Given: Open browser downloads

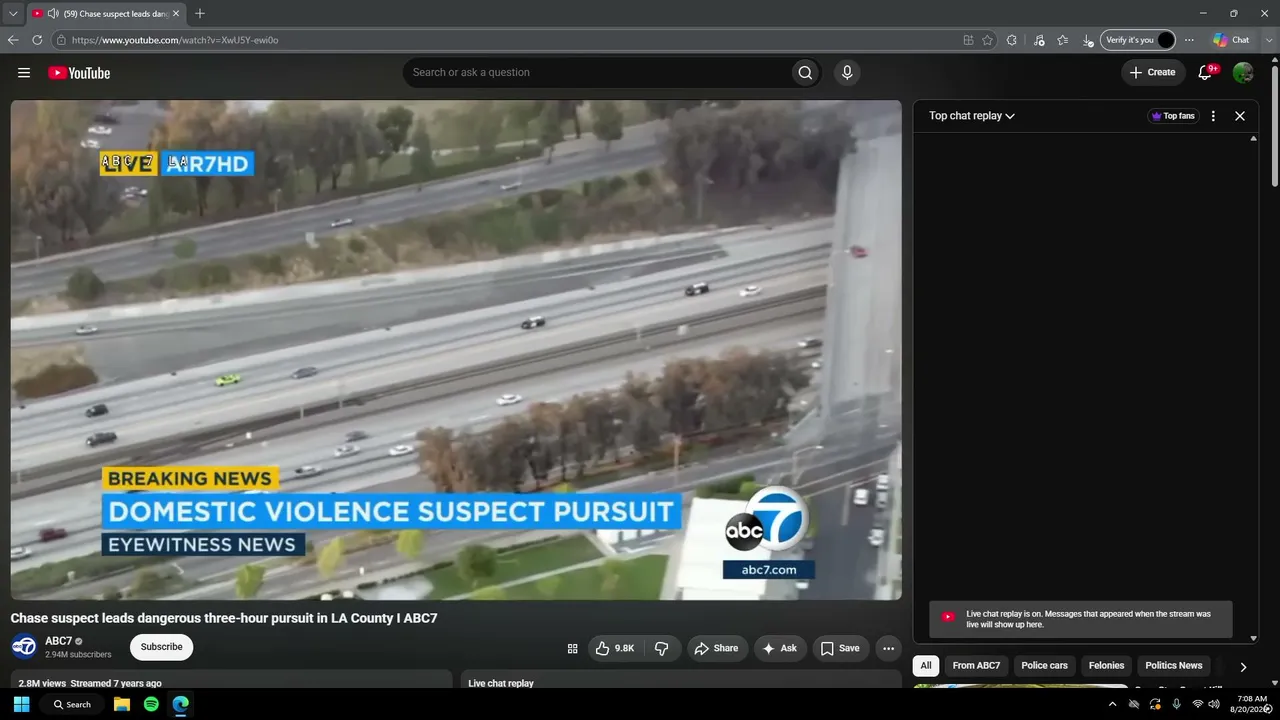Looking at the screenshot, I should [1088, 40].
